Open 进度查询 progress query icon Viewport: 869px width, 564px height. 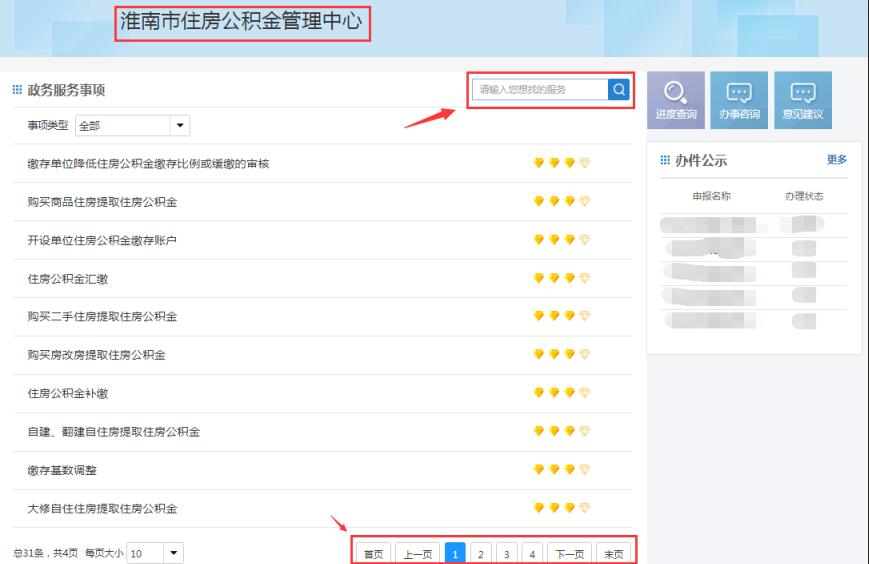pos(676,100)
